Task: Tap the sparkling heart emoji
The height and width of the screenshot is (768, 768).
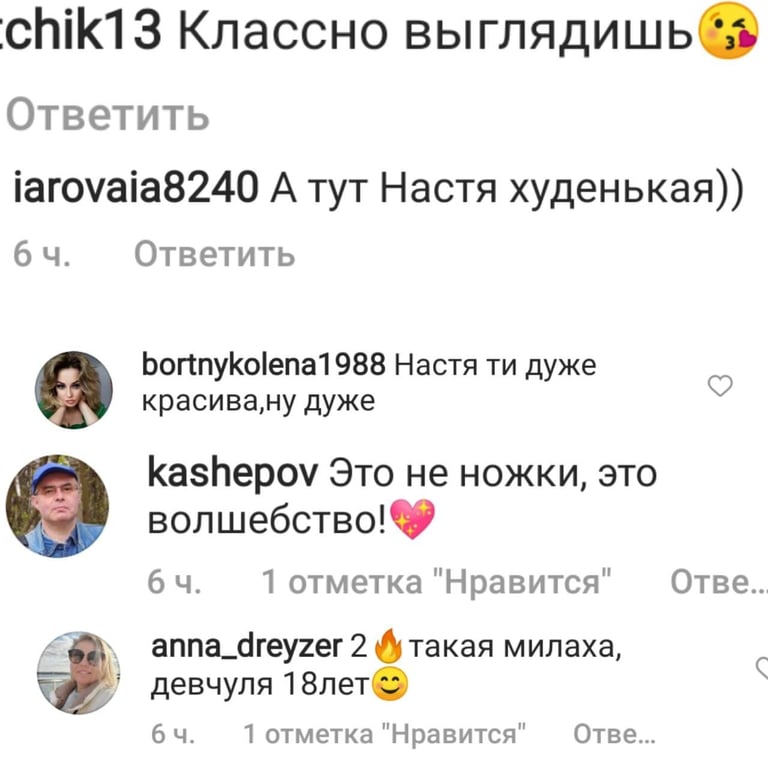Action: coord(412,519)
